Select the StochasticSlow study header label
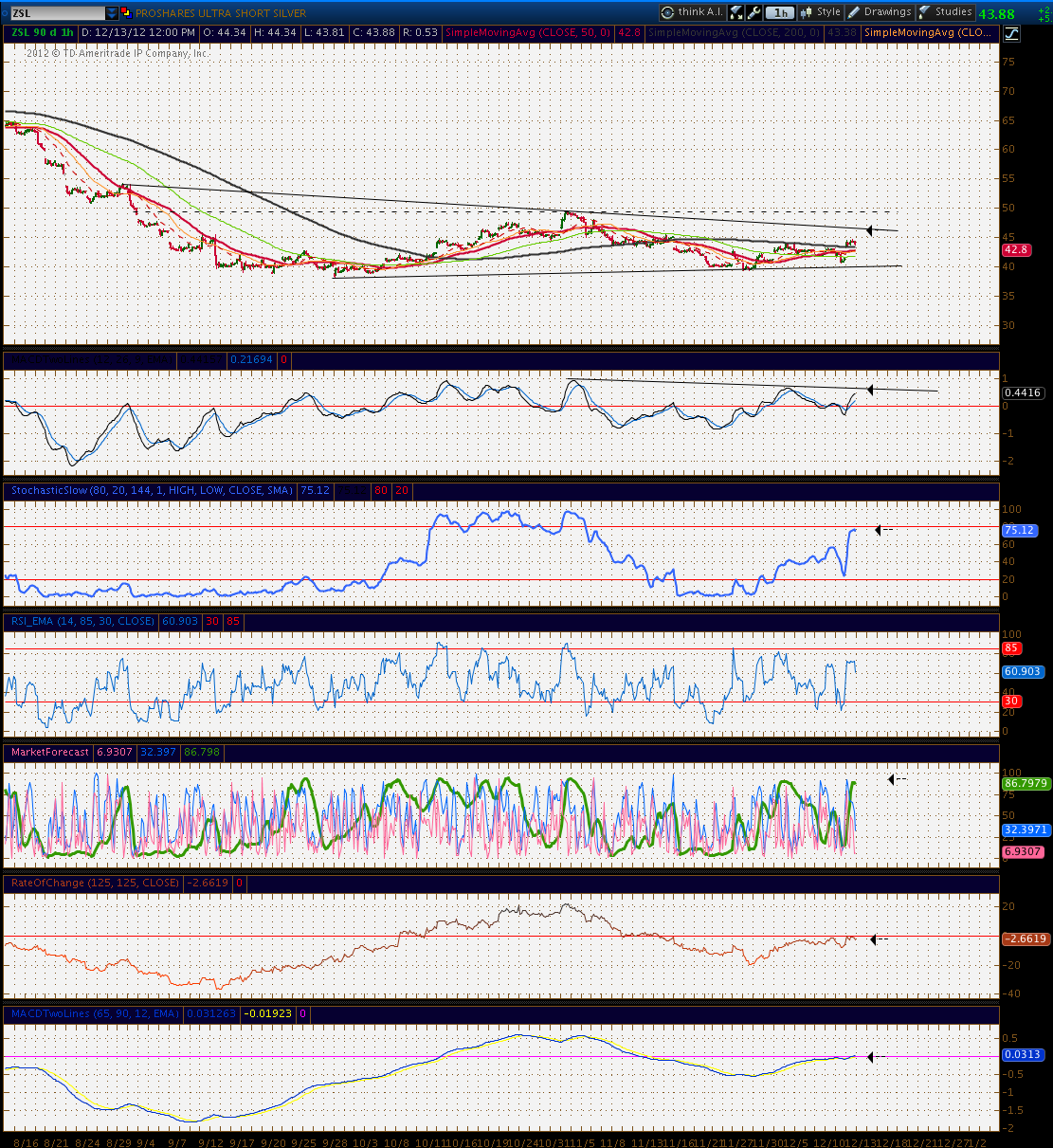1053x1148 pixels. point(152,491)
